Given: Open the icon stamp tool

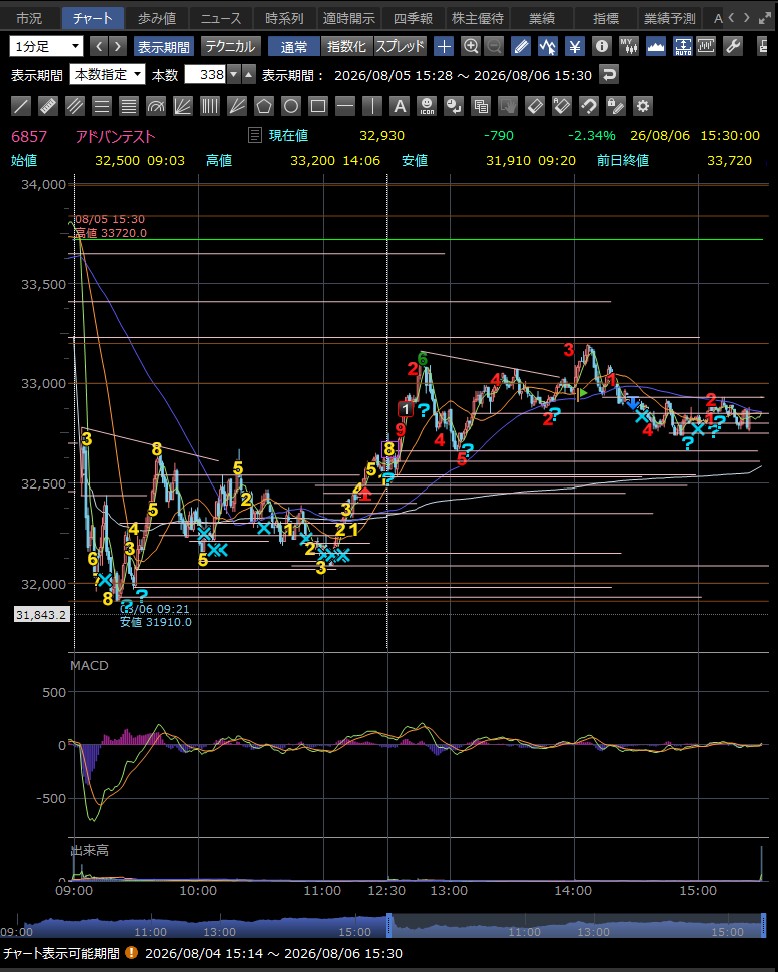Looking at the screenshot, I should point(427,106).
